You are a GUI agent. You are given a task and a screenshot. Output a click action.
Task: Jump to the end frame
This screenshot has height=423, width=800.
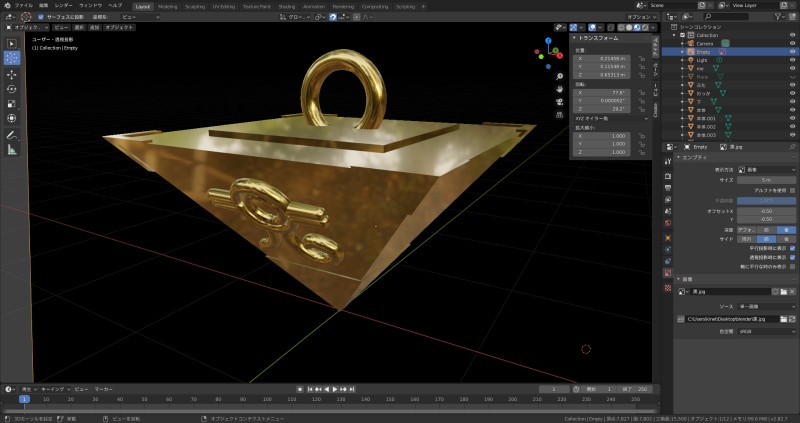click(351, 389)
